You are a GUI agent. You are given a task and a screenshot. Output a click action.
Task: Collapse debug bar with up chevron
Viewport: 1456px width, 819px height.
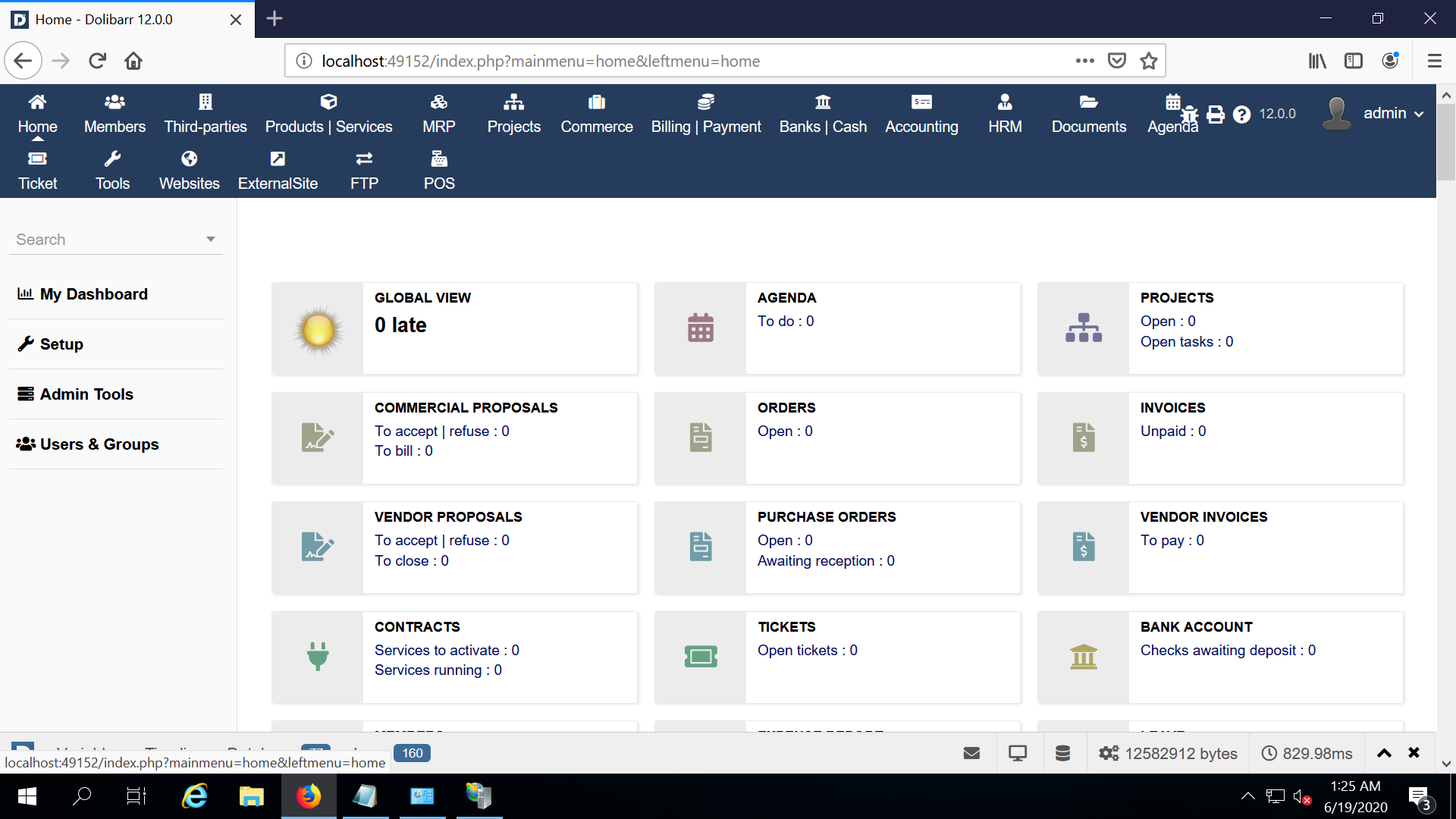click(1384, 753)
